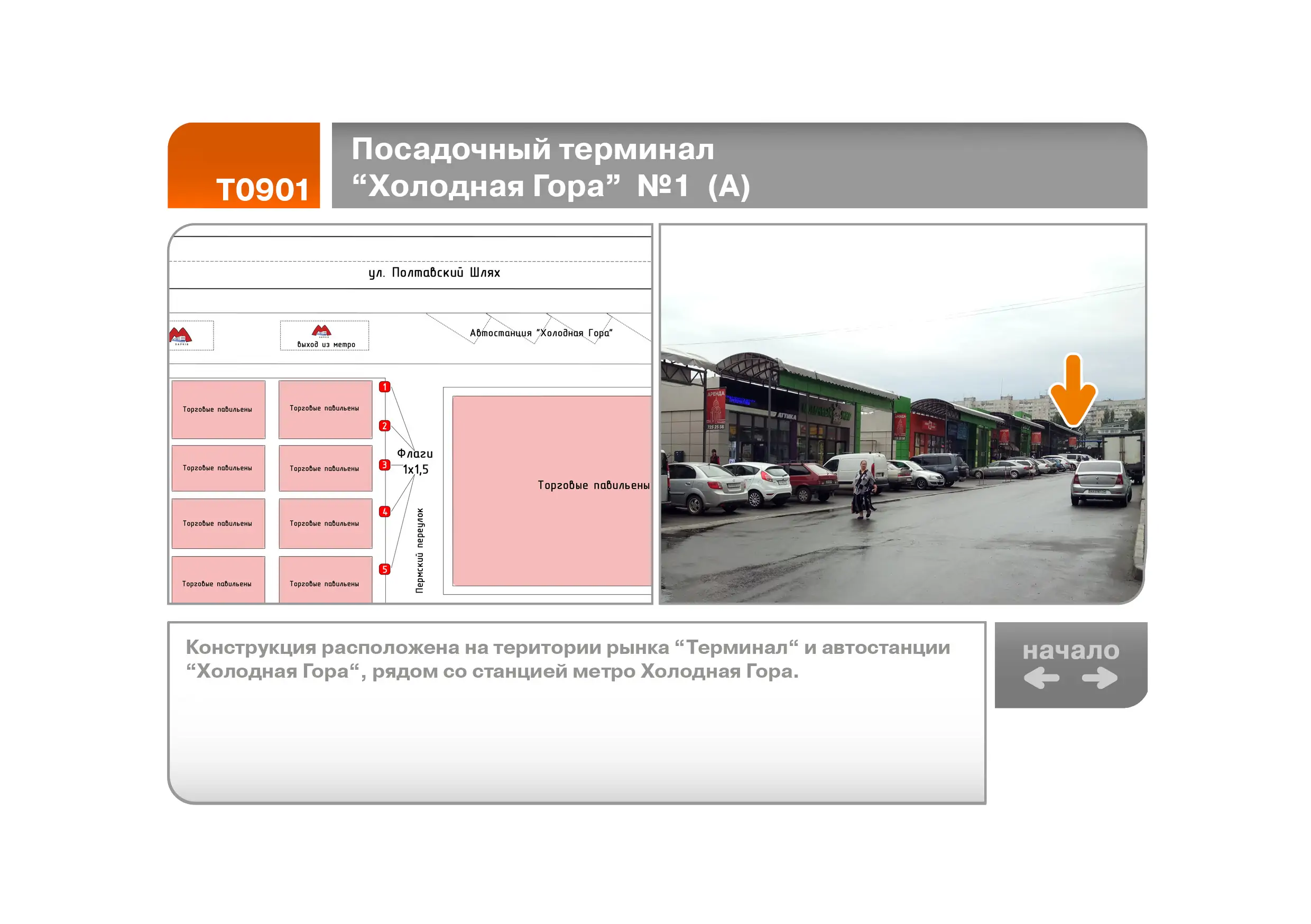Click the right arrow navigation icon
This screenshot has width=1311, height=924.
click(x=1099, y=678)
